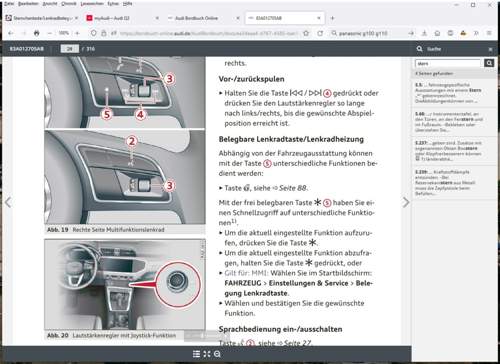Close the Suche search panel
Screen dimensions: 500x364
tap(490, 49)
